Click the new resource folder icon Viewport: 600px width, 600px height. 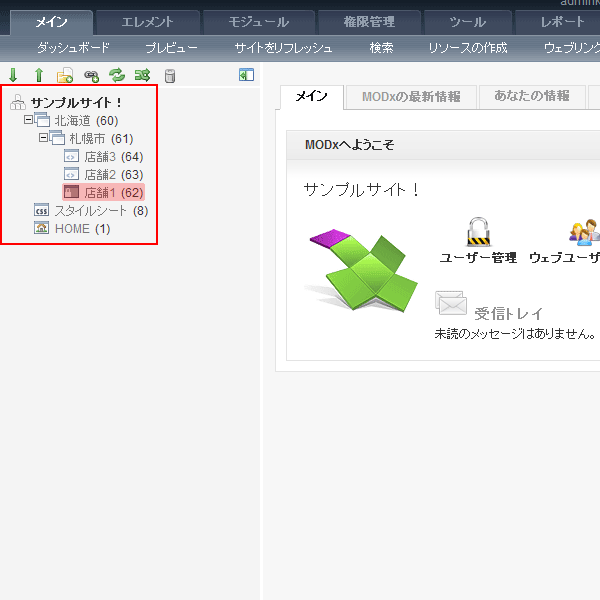coord(65,75)
